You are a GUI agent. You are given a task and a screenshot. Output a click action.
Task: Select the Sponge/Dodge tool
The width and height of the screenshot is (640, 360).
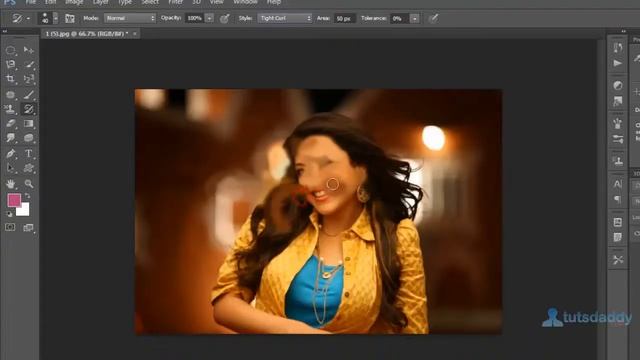(29, 138)
